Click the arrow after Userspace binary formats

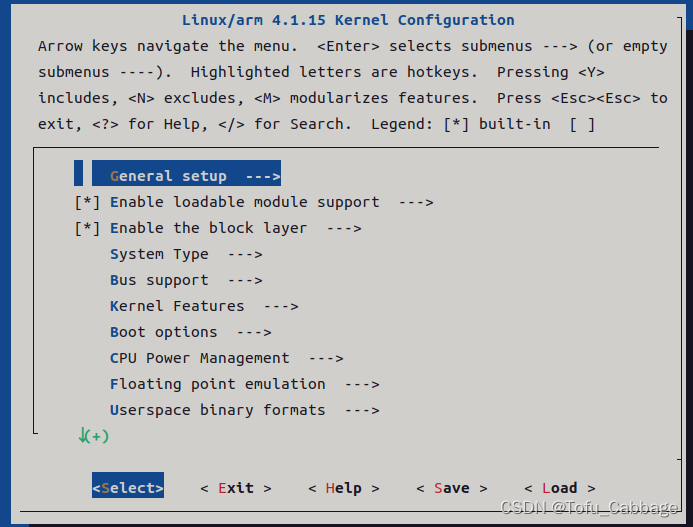click(362, 411)
